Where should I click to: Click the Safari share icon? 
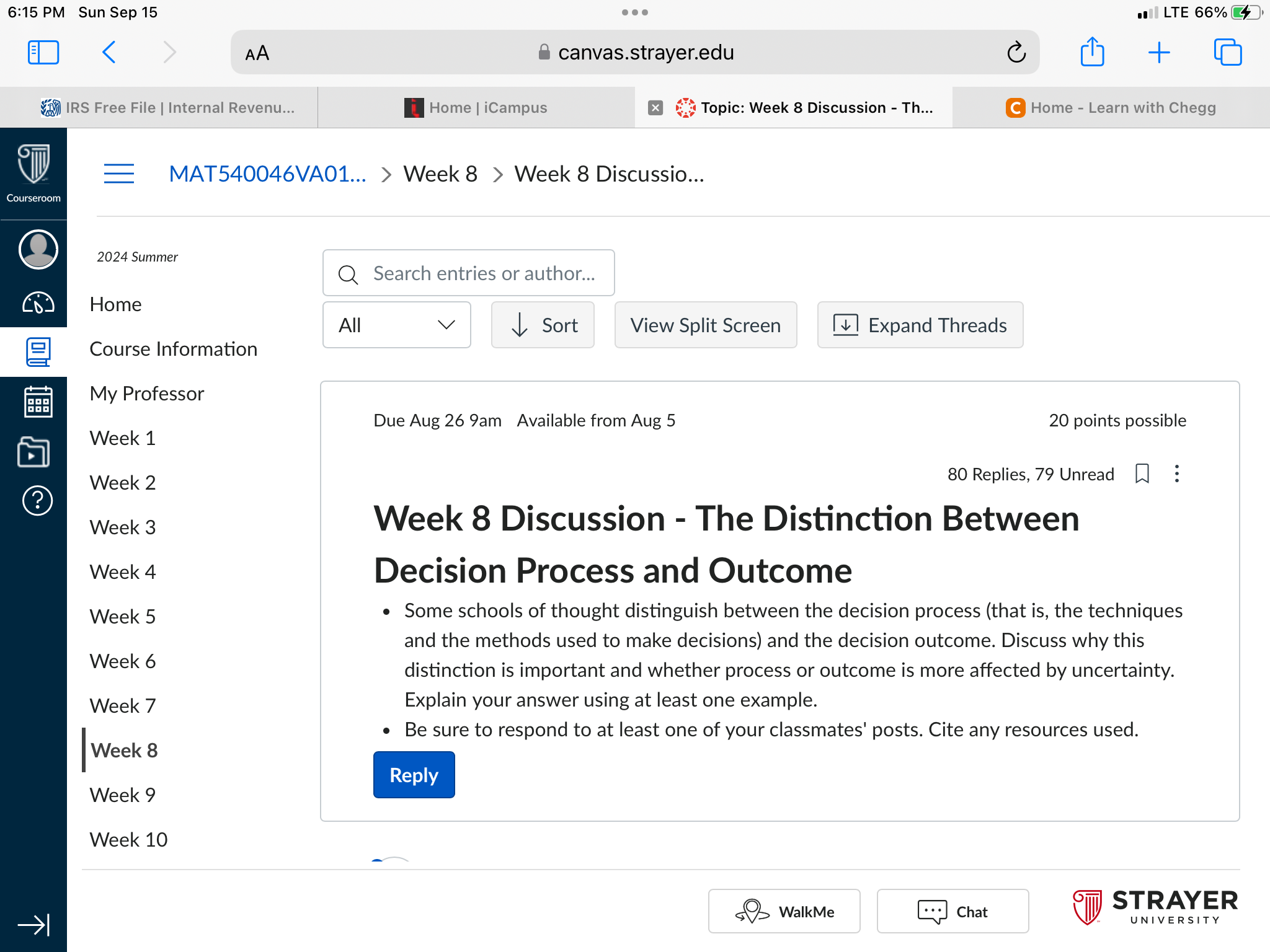point(1092,52)
